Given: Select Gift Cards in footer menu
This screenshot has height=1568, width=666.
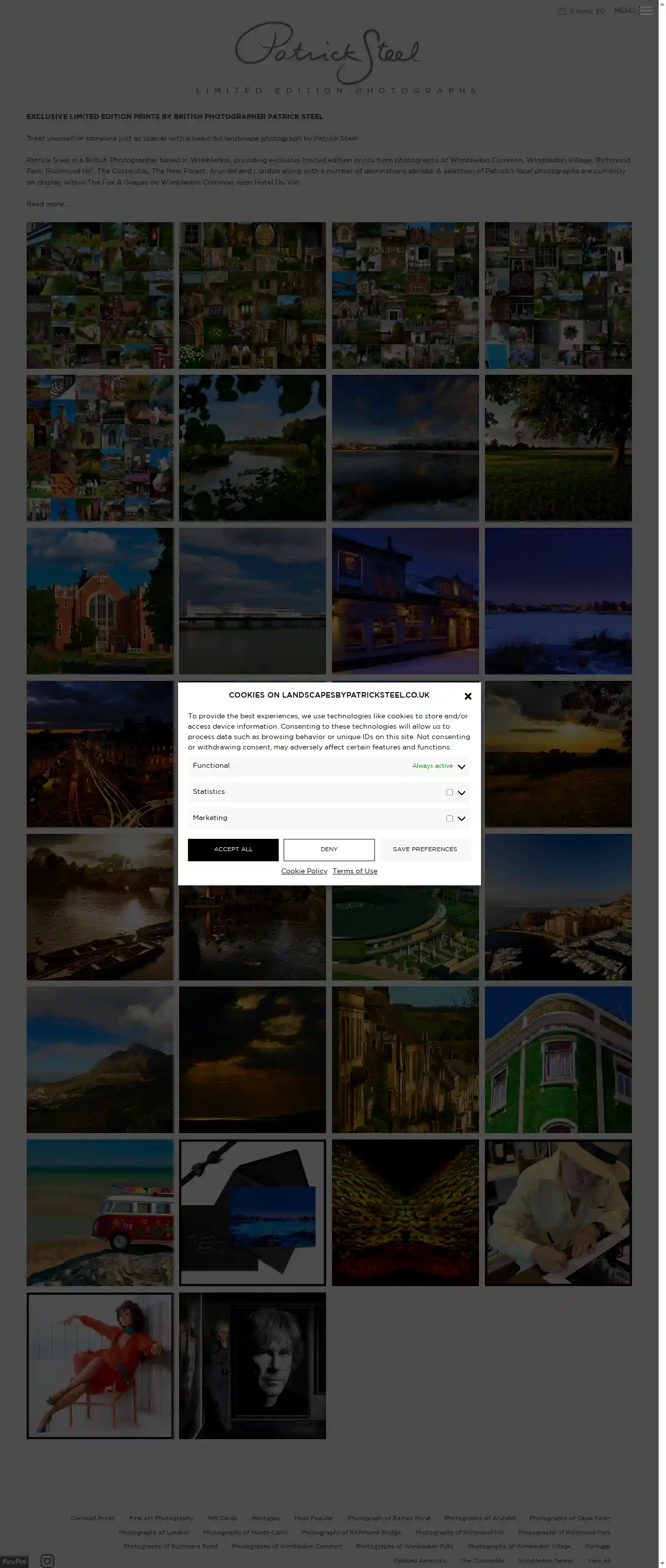Looking at the screenshot, I should point(222,1519).
